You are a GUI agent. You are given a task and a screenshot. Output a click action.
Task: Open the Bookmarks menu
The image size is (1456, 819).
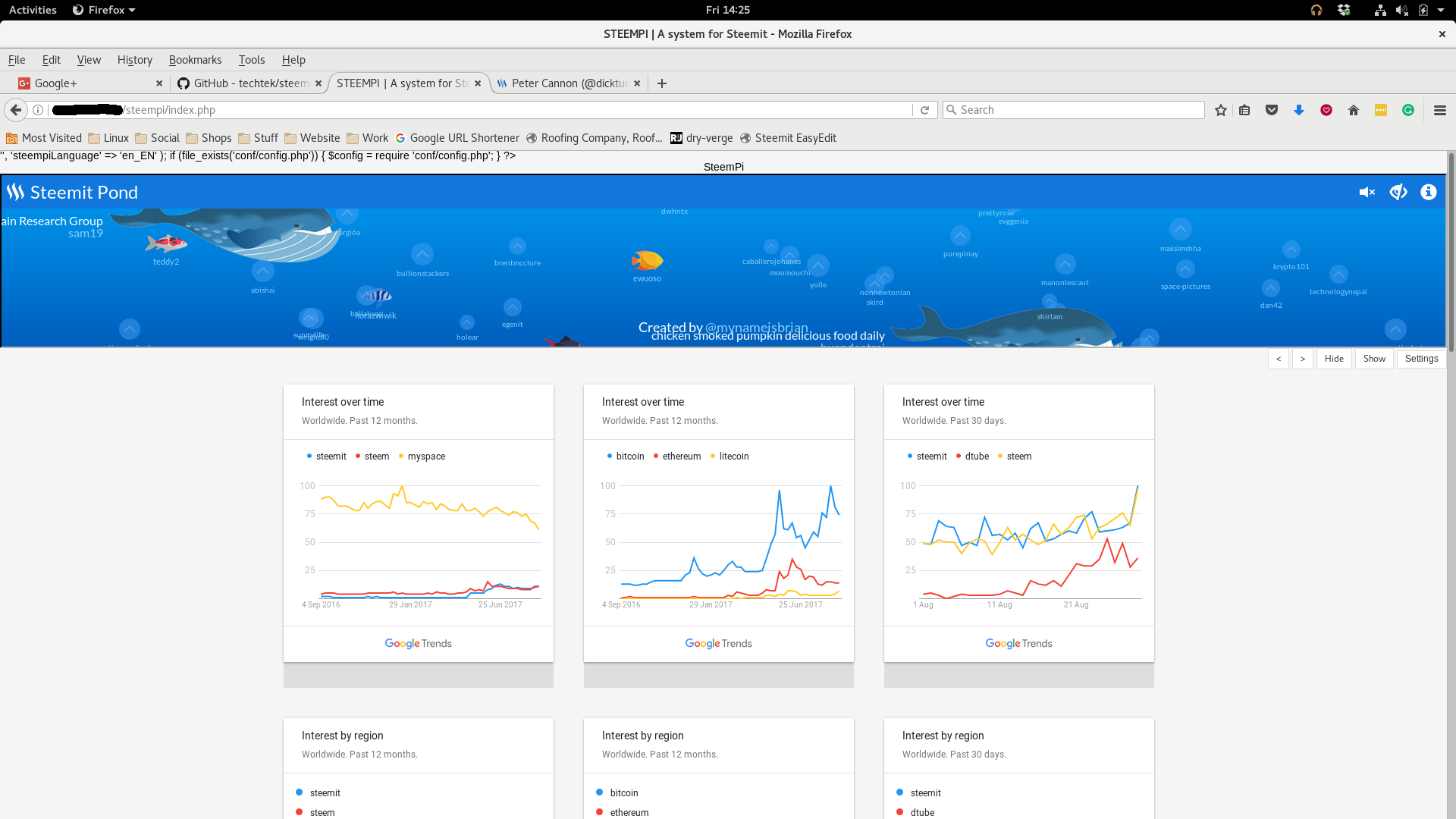point(196,60)
